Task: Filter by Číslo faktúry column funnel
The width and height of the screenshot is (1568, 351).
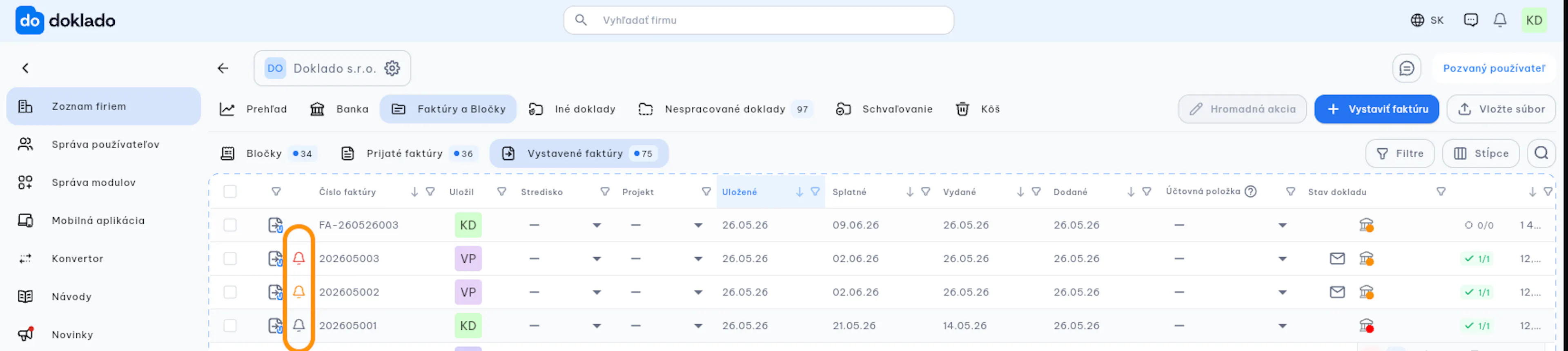Action: (x=430, y=192)
